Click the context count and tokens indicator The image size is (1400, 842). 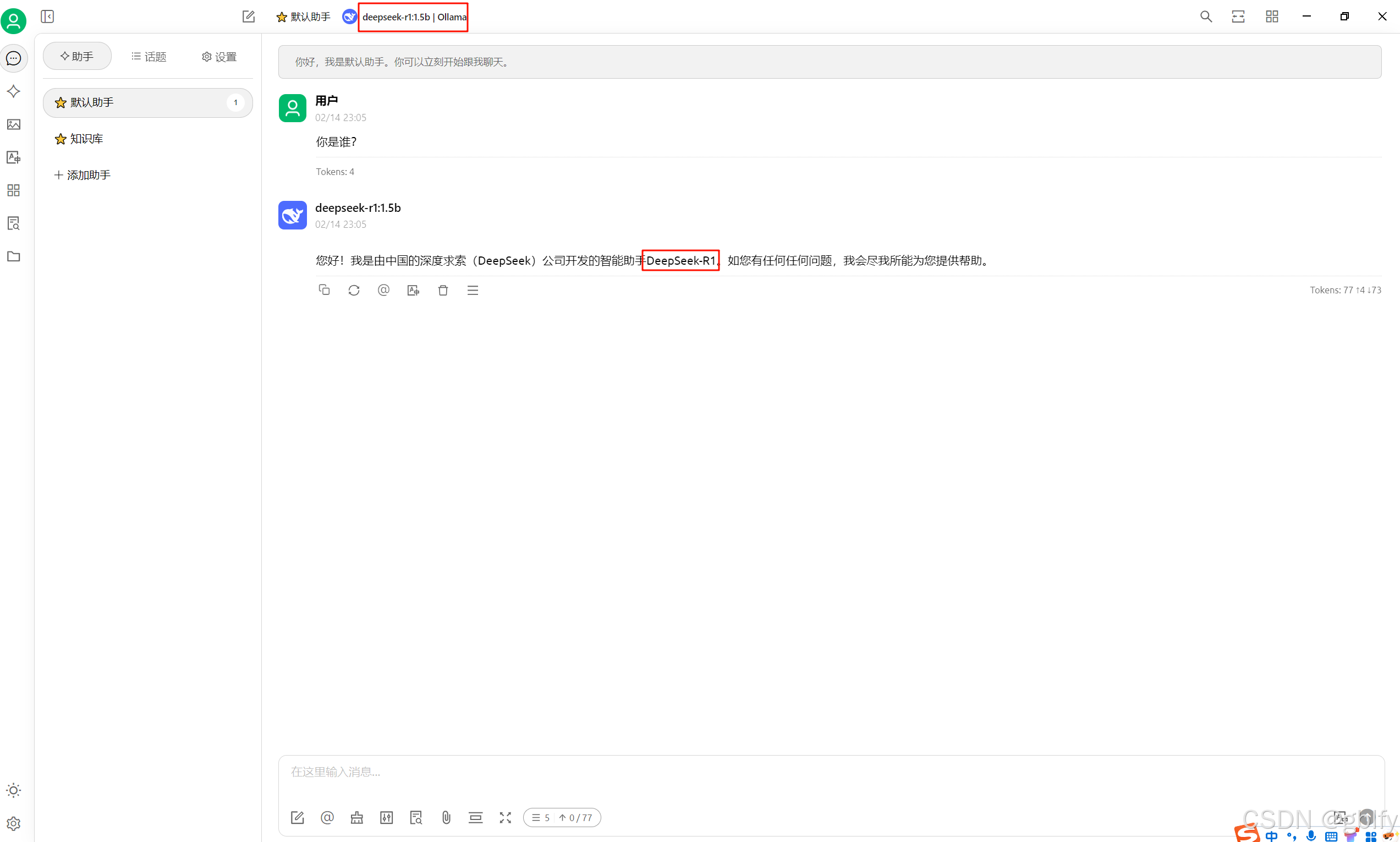point(561,817)
